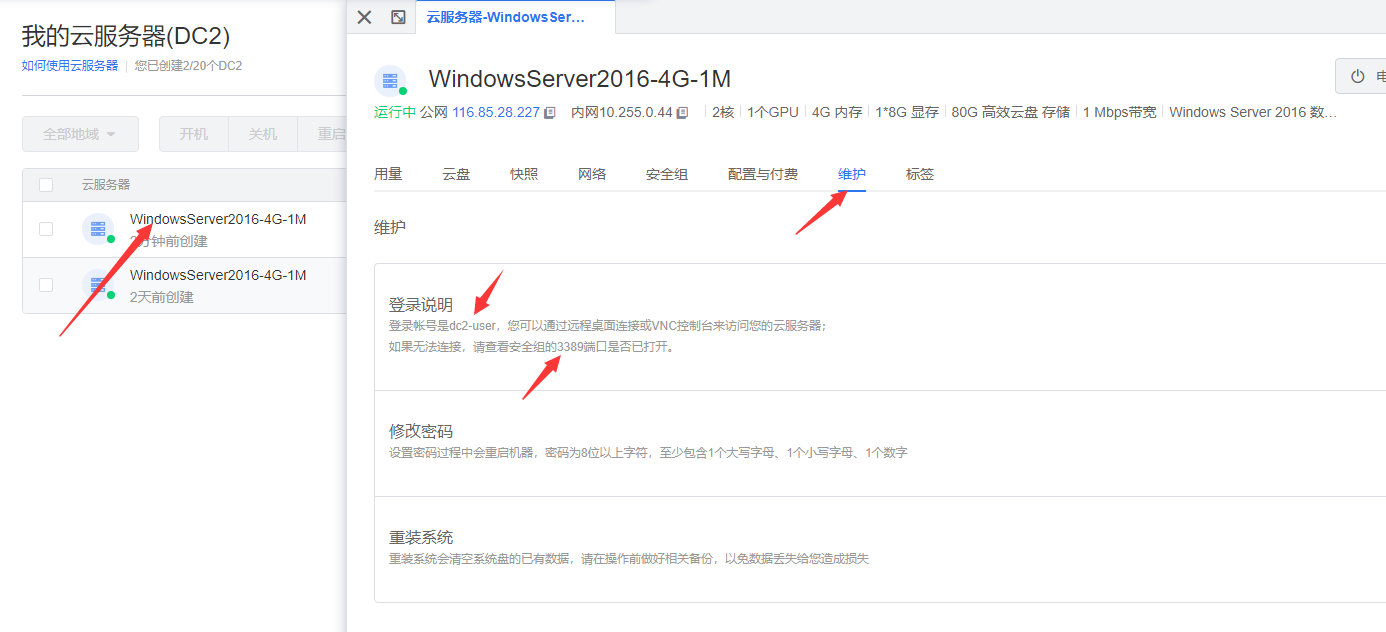
Task: Switch to the 快照 tab
Action: 524,174
